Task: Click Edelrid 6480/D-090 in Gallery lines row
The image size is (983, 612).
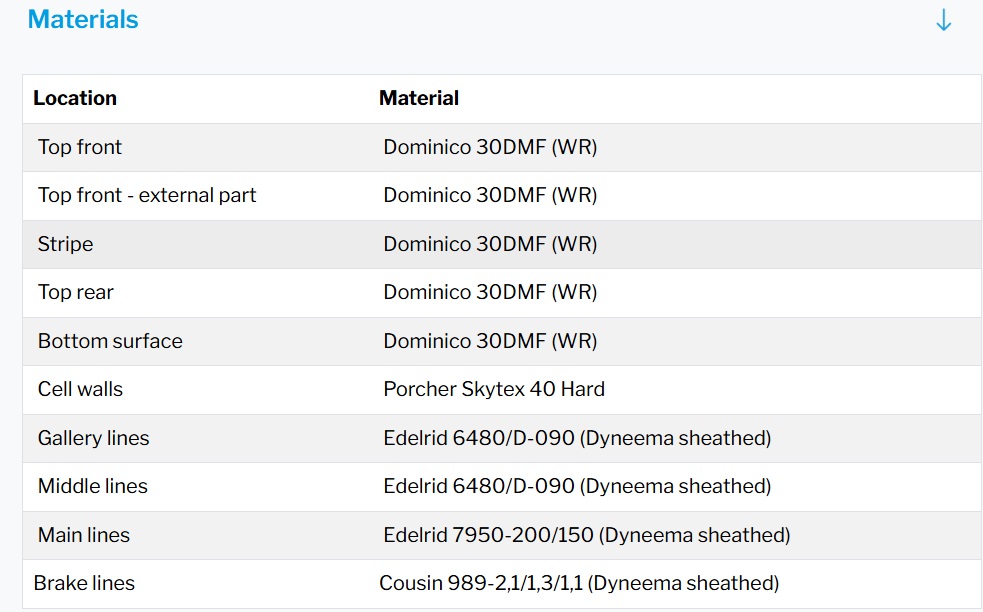Action: click(577, 438)
